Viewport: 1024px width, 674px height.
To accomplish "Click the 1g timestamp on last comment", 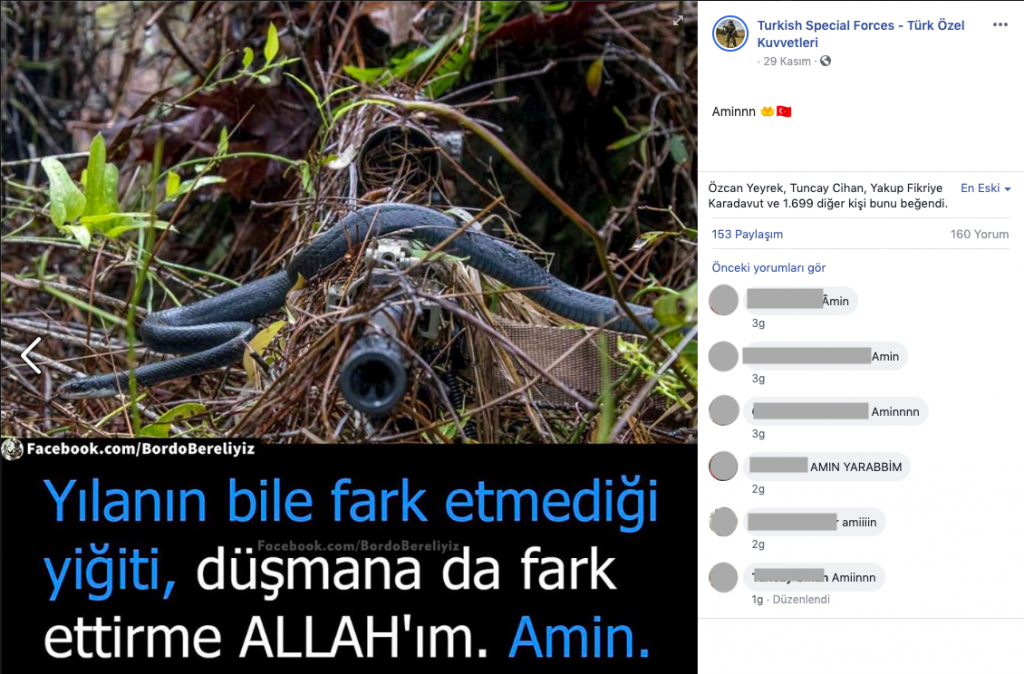I will click(x=757, y=599).
